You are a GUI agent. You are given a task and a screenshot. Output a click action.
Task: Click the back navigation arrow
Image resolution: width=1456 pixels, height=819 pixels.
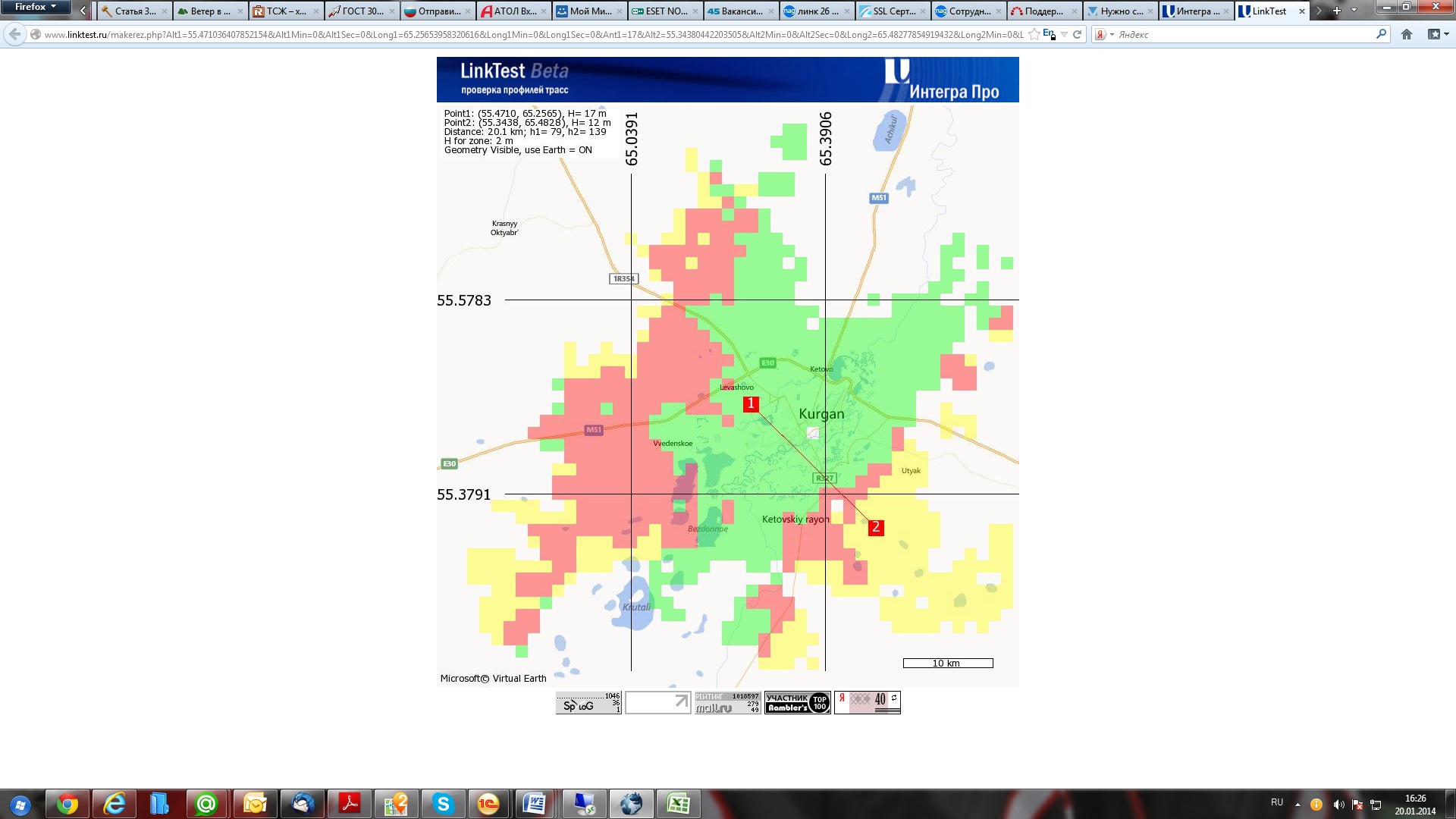(x=14, y=34)
